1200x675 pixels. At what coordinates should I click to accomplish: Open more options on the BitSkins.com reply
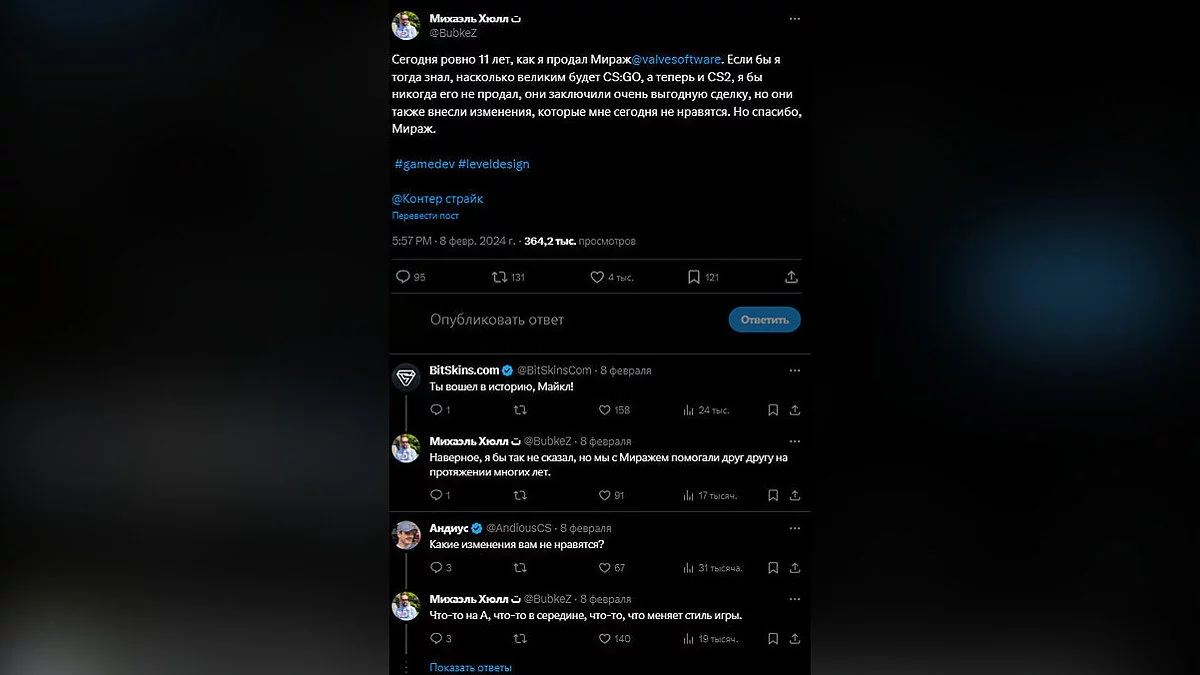click(x=794, y=370)
